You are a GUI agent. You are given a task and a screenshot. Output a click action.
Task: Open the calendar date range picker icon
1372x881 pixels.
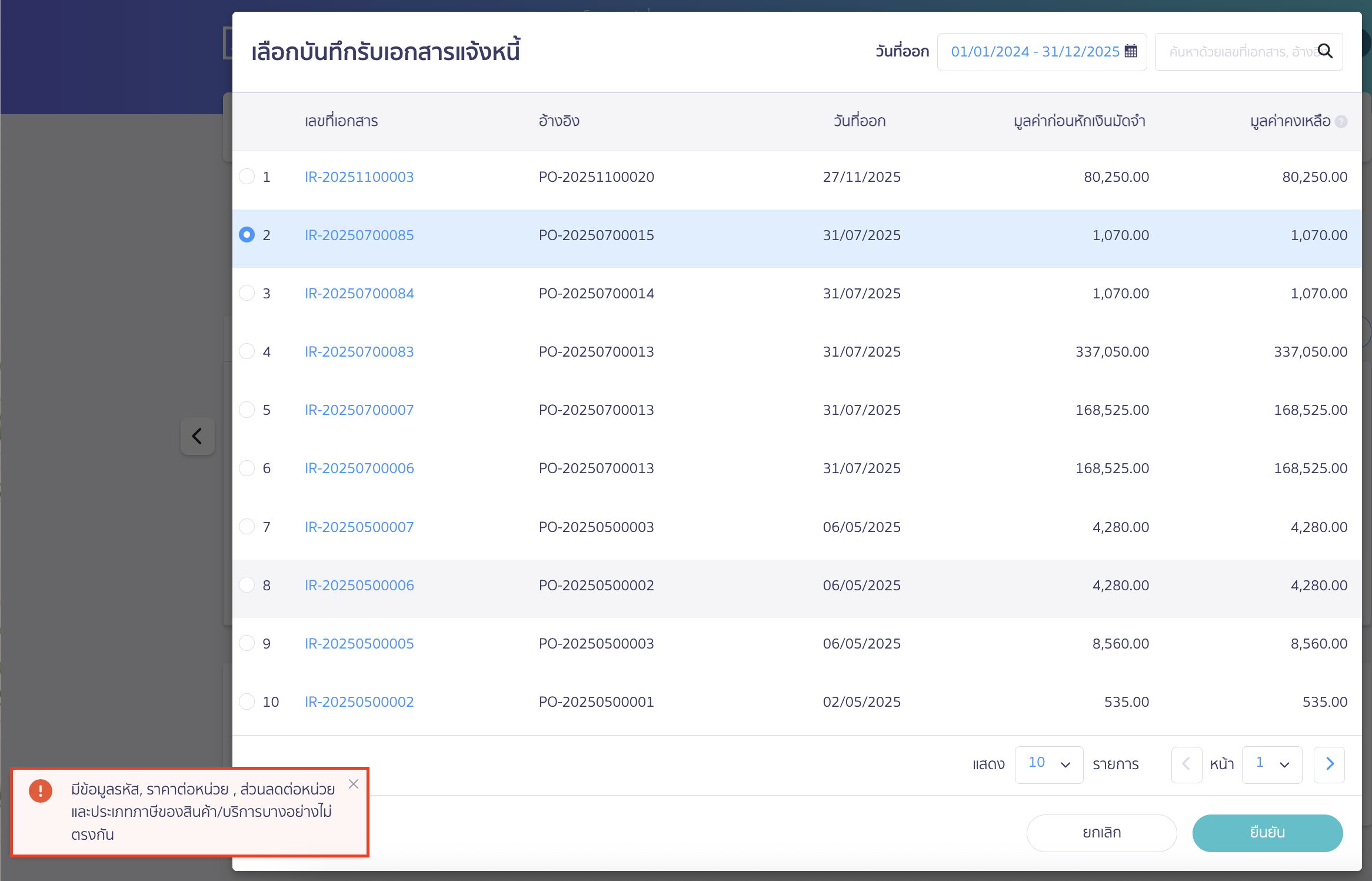[1130, 52]
